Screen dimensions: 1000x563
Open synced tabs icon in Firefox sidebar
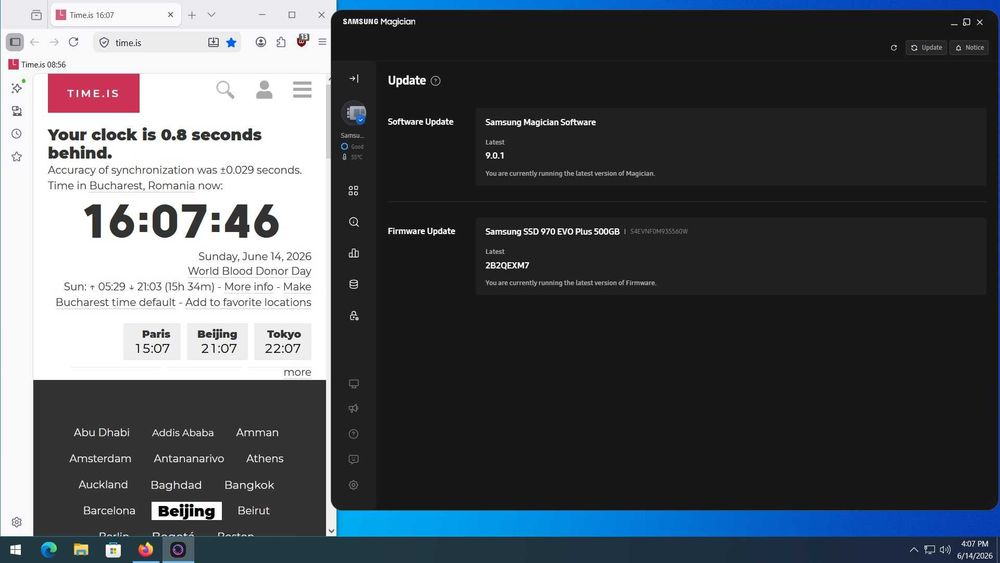(17, 111)
